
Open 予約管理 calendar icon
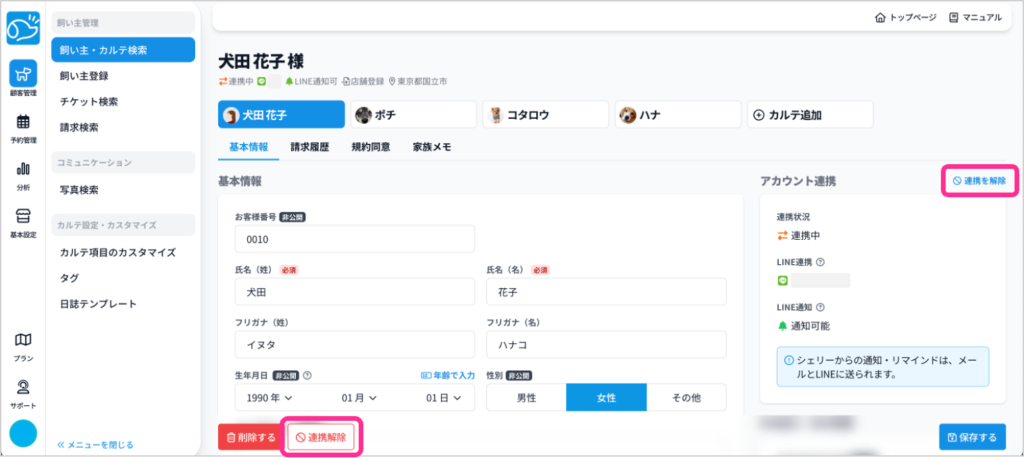pyautogui.click(x=23, y=126)
